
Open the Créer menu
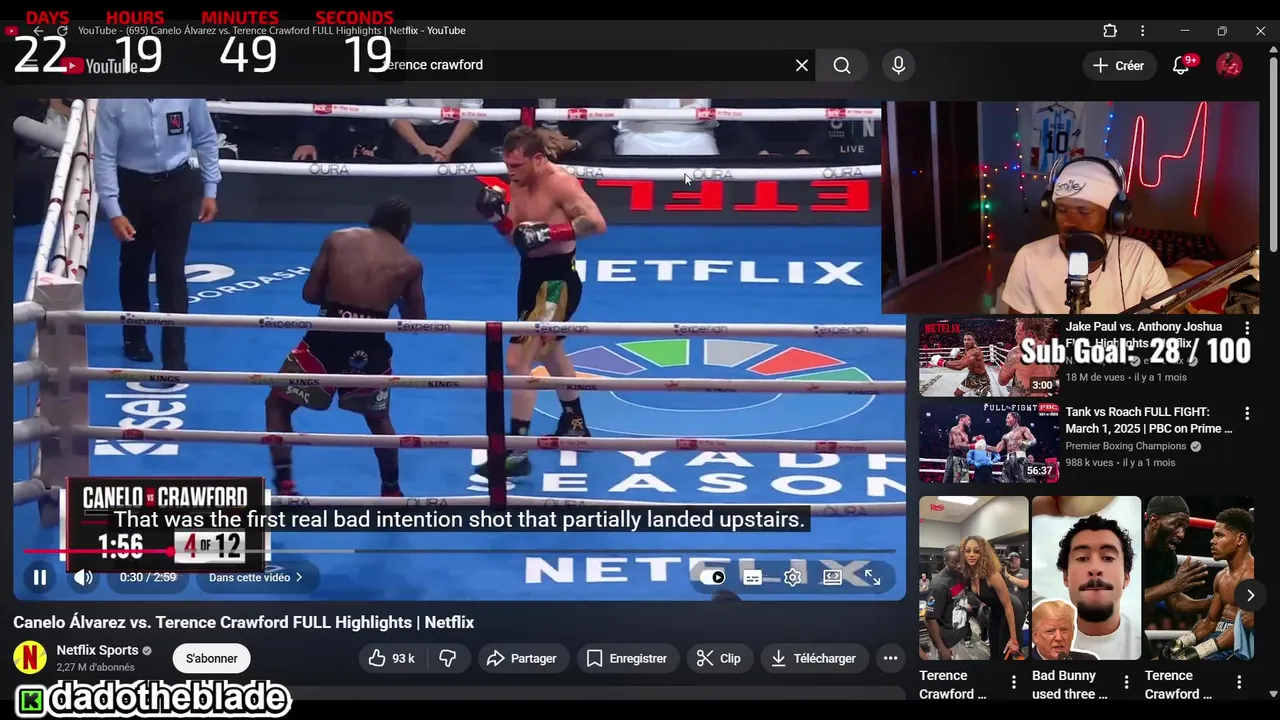click(x=1118, y=65)
